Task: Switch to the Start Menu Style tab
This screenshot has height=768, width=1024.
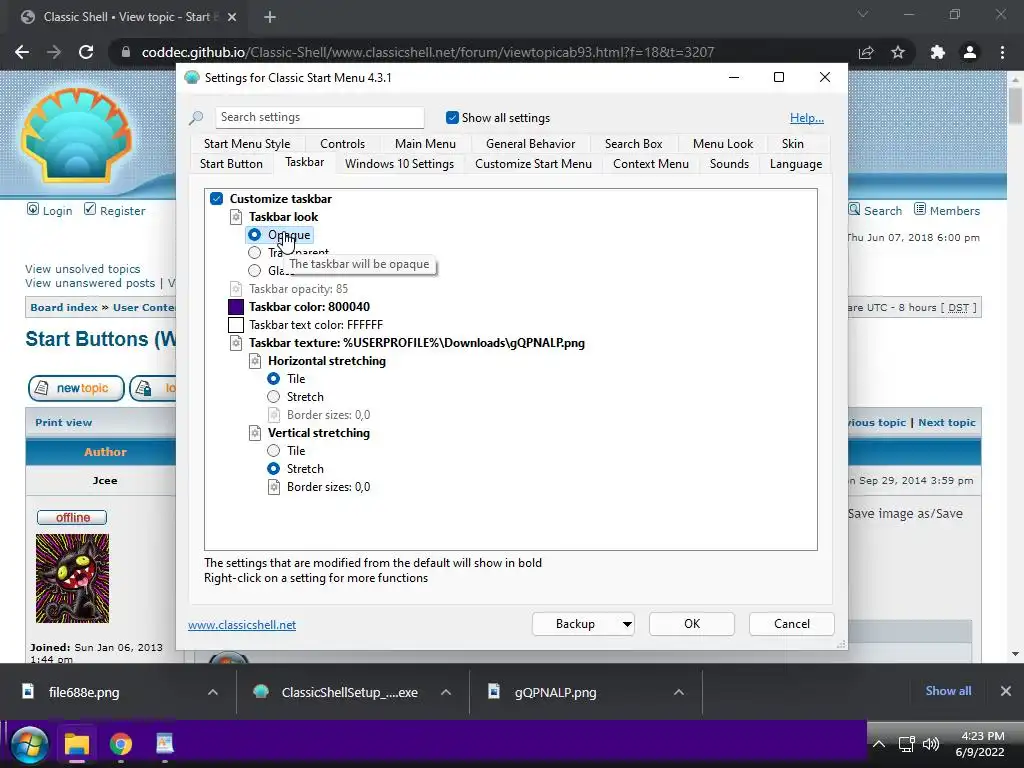Action: click(247, 144)
